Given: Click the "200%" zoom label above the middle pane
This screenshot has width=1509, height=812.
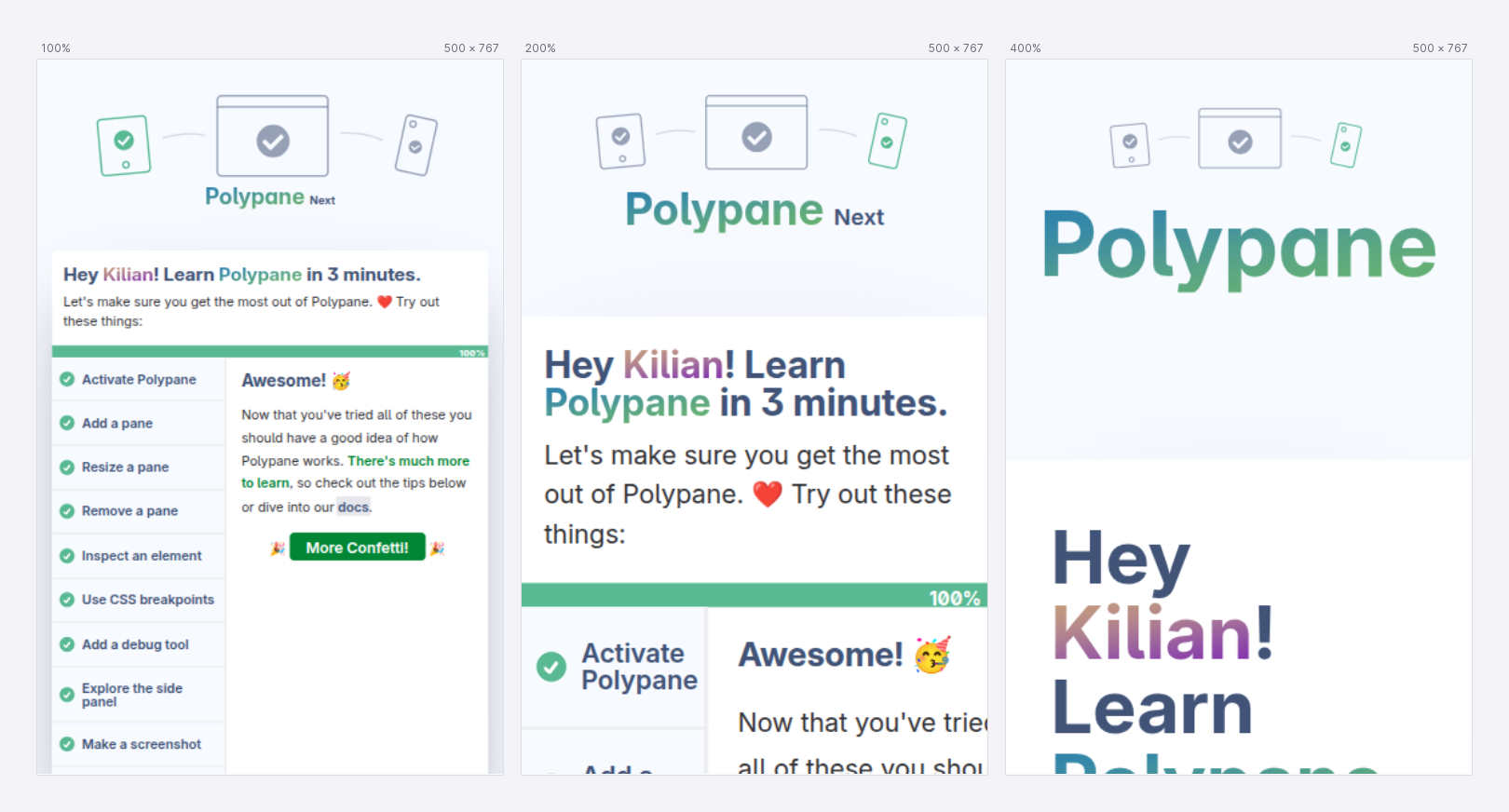Looking at the screenshot, I should pyautogui.click(x=540, y=48).
